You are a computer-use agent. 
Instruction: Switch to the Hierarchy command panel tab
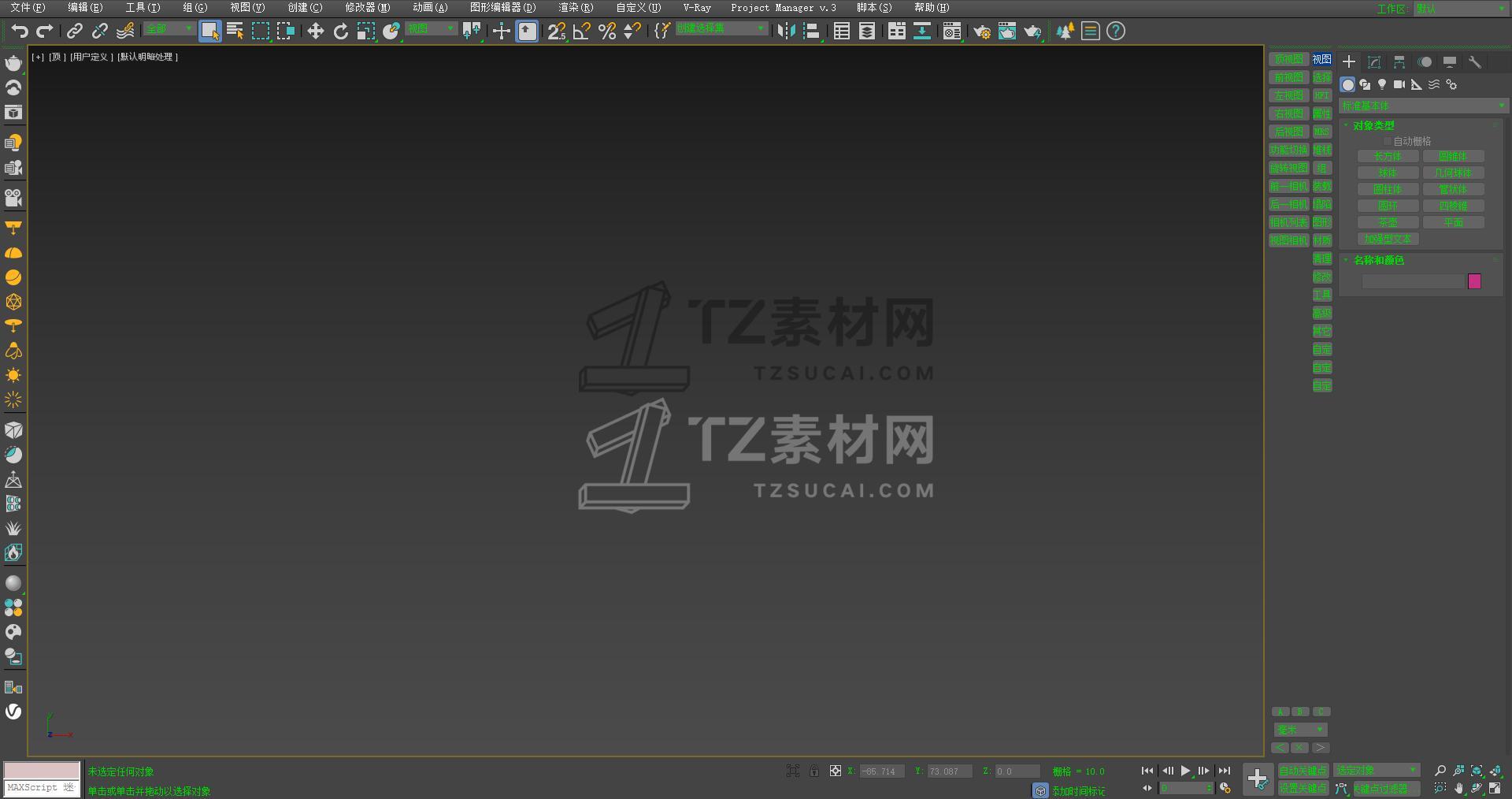[1399, 61]
